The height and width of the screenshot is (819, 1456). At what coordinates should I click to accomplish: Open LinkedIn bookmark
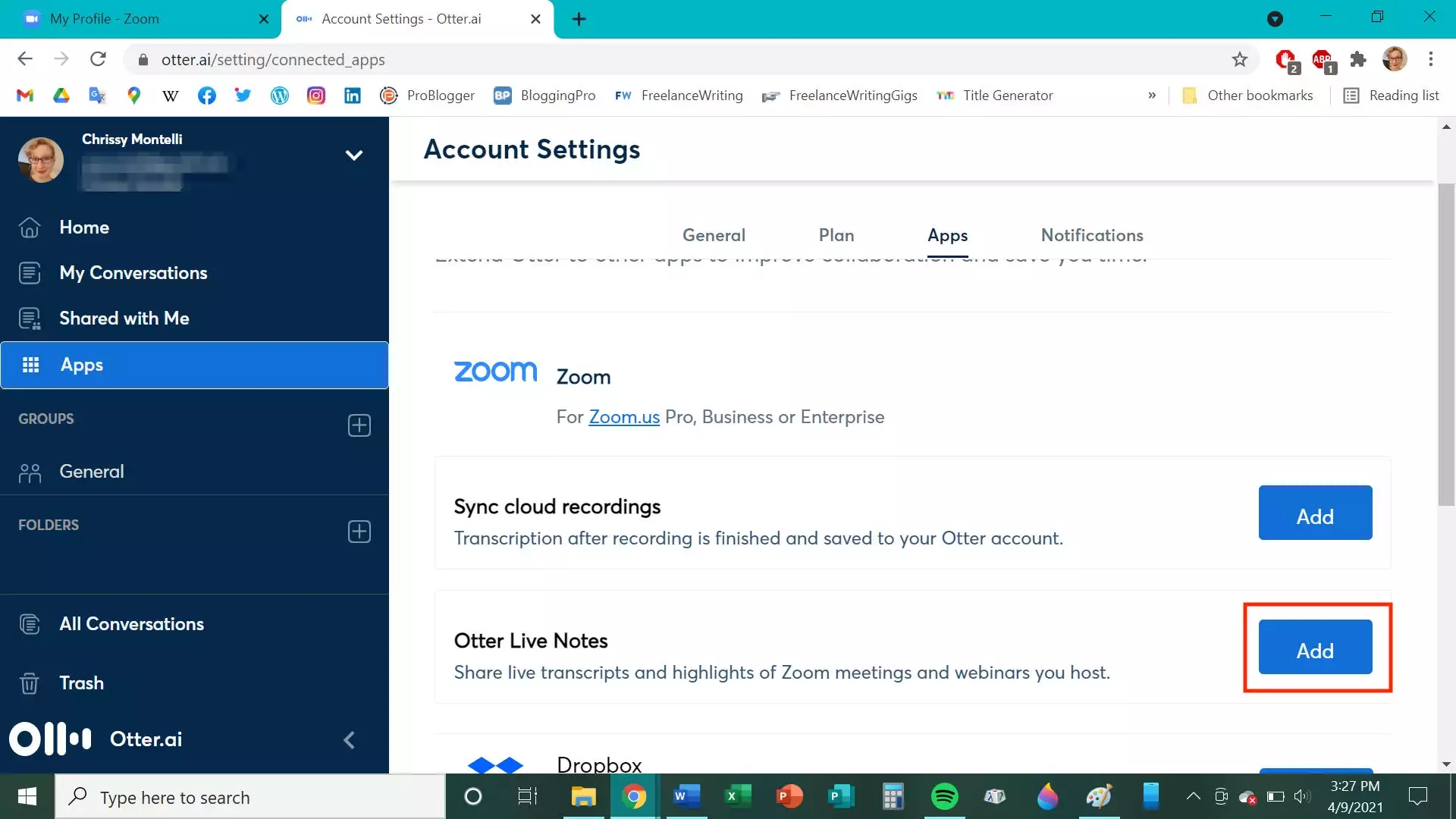(x=353, y=96)
